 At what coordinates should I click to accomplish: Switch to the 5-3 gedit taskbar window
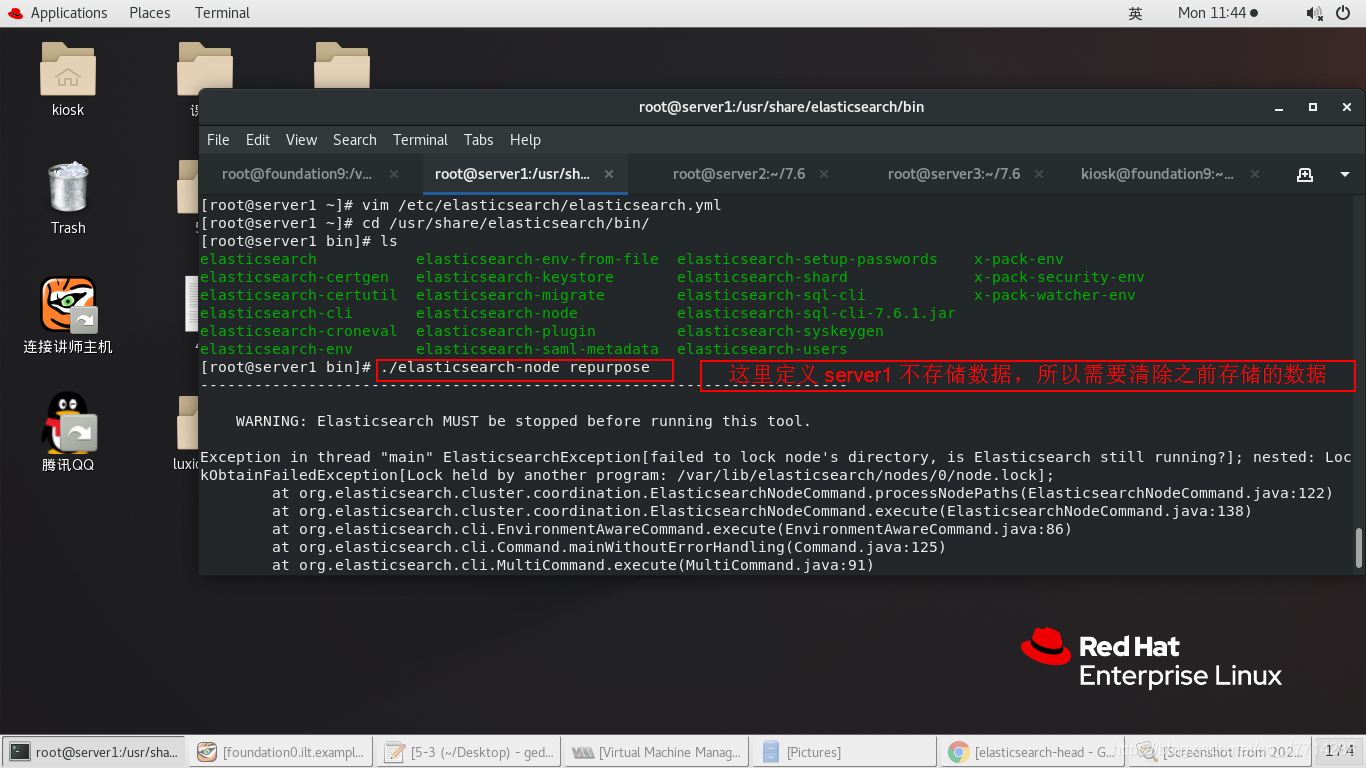click(470, 752)
